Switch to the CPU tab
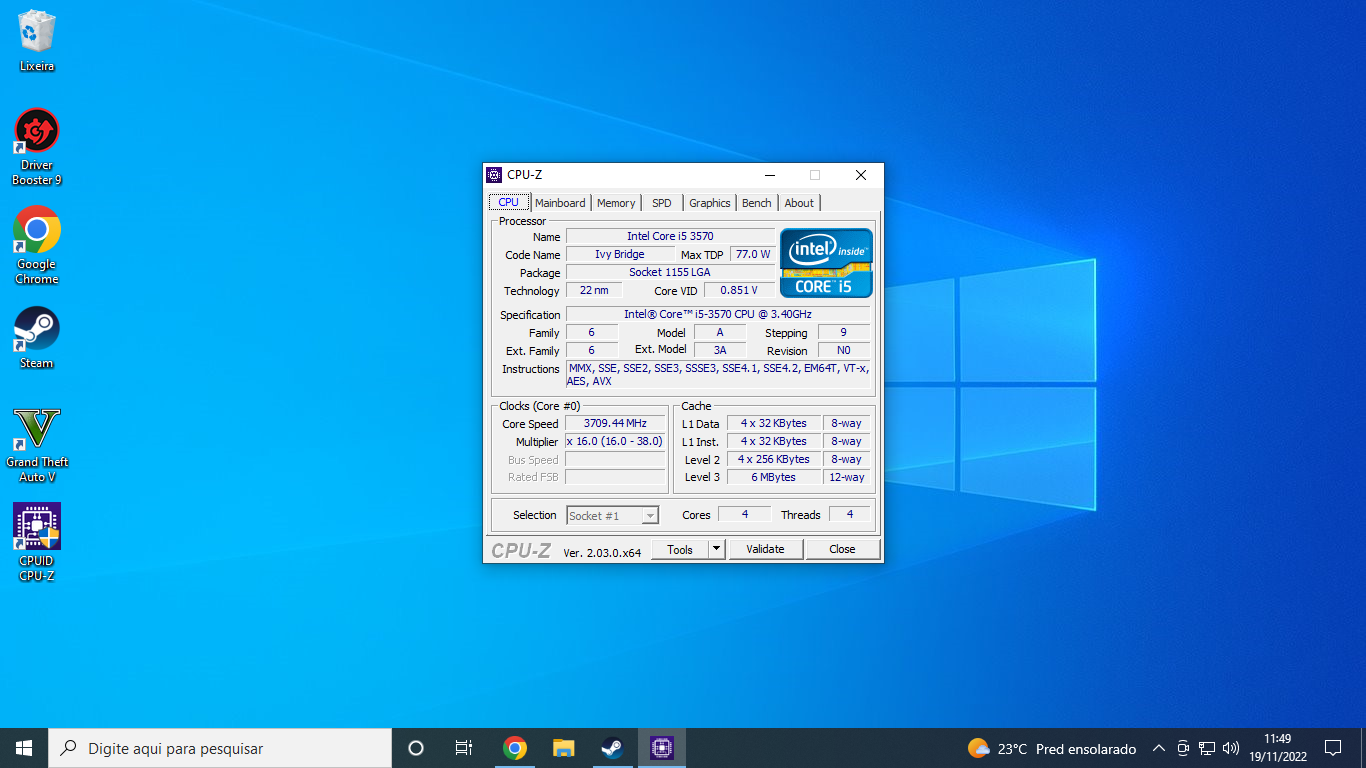 [x=509, y=203]
